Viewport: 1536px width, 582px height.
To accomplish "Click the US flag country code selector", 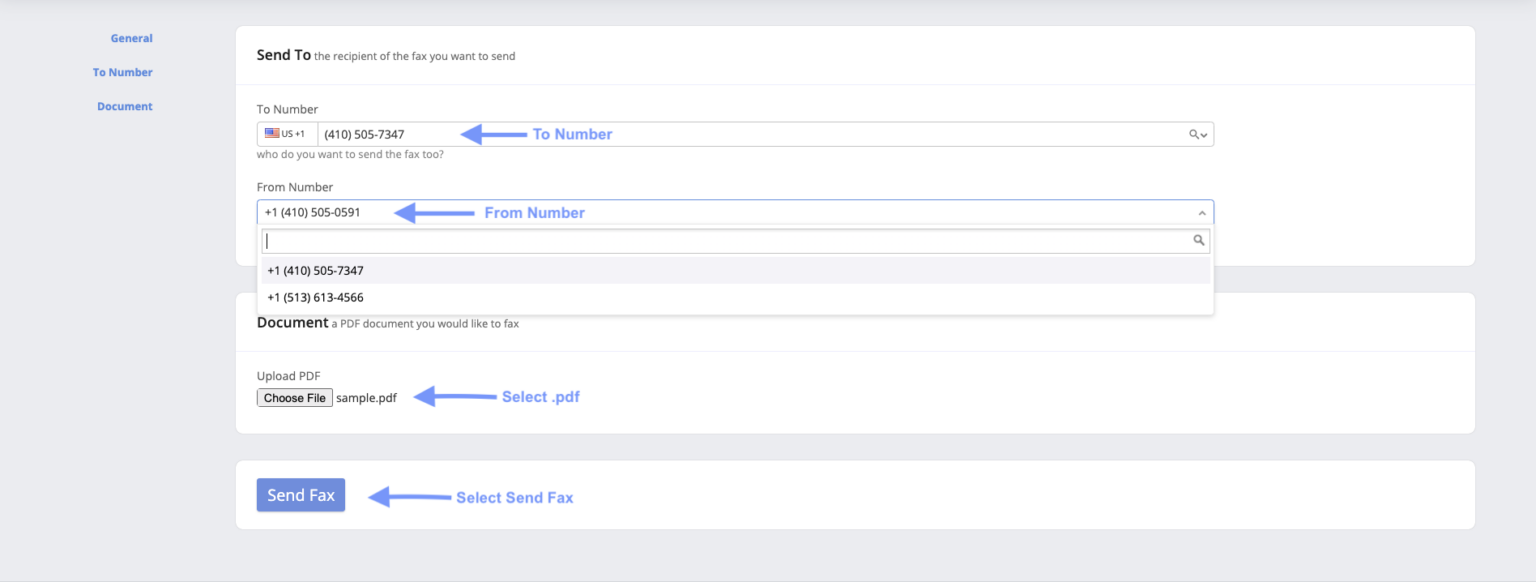I will (286, 134).
